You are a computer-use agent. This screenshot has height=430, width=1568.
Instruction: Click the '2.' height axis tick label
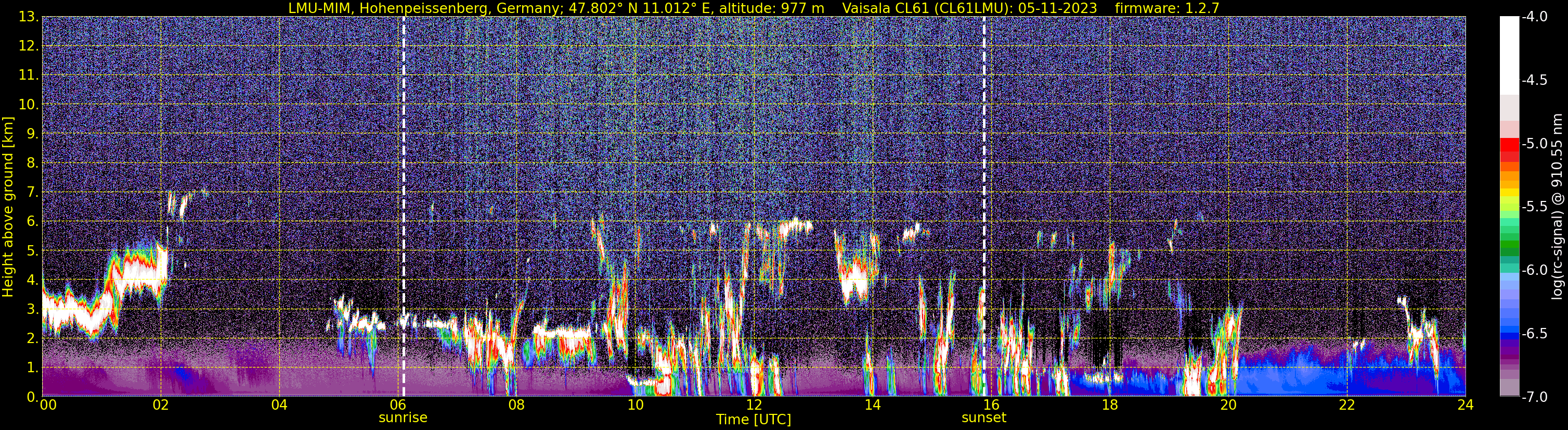pyautogui.click(x=33, y=338)
